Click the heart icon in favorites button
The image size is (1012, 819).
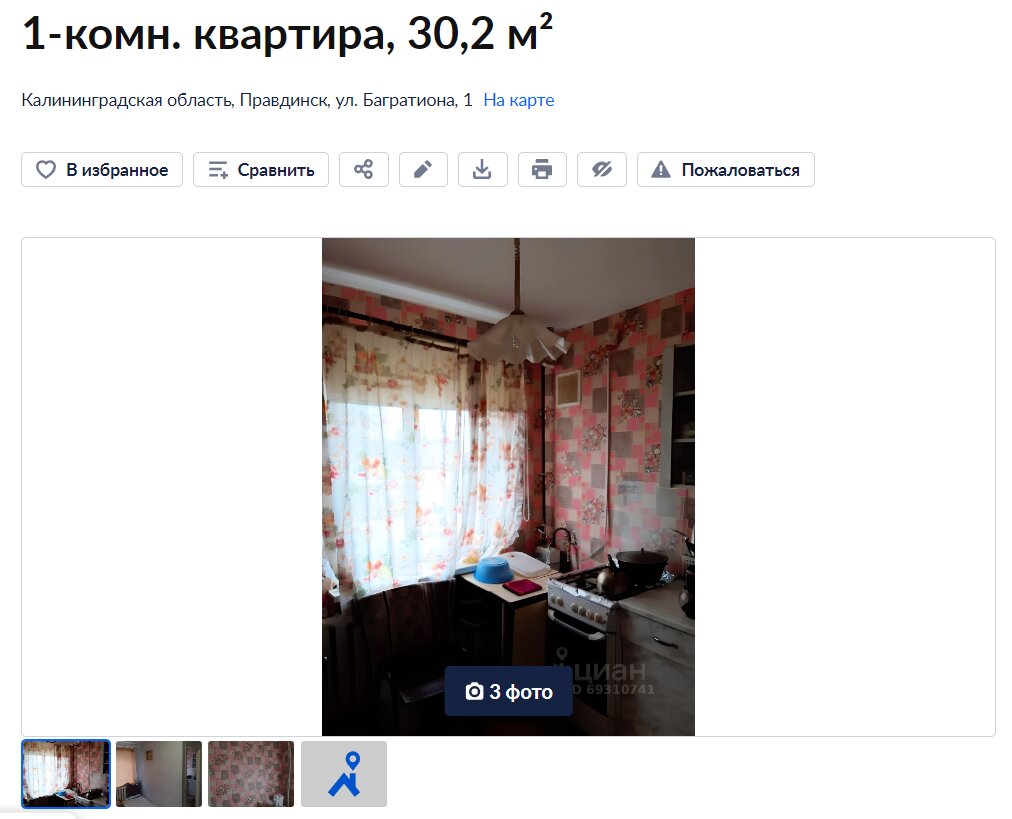point(45,170)
